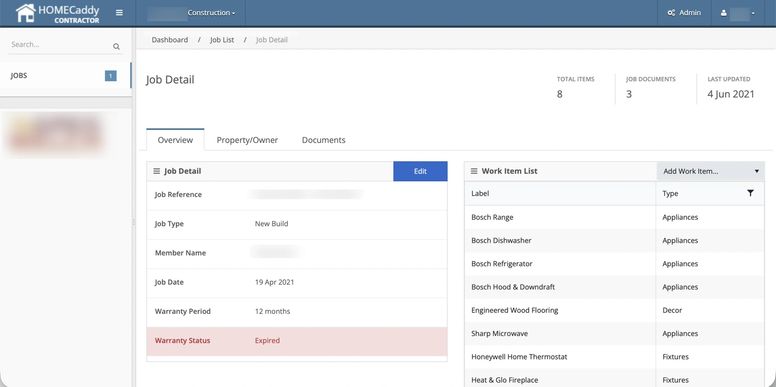Click the Type column filter icon

pos(750,194)
